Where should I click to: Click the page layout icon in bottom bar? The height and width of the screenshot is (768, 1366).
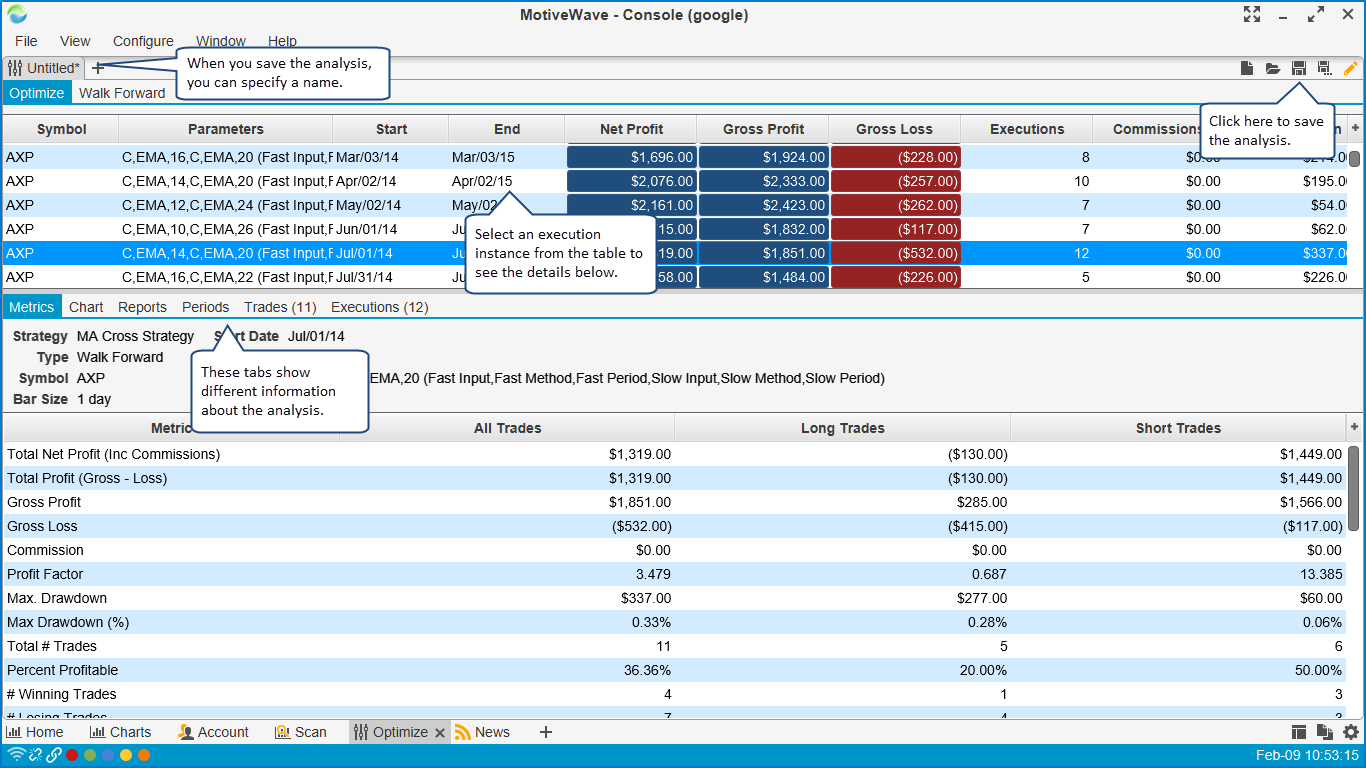click(1299, 732)
